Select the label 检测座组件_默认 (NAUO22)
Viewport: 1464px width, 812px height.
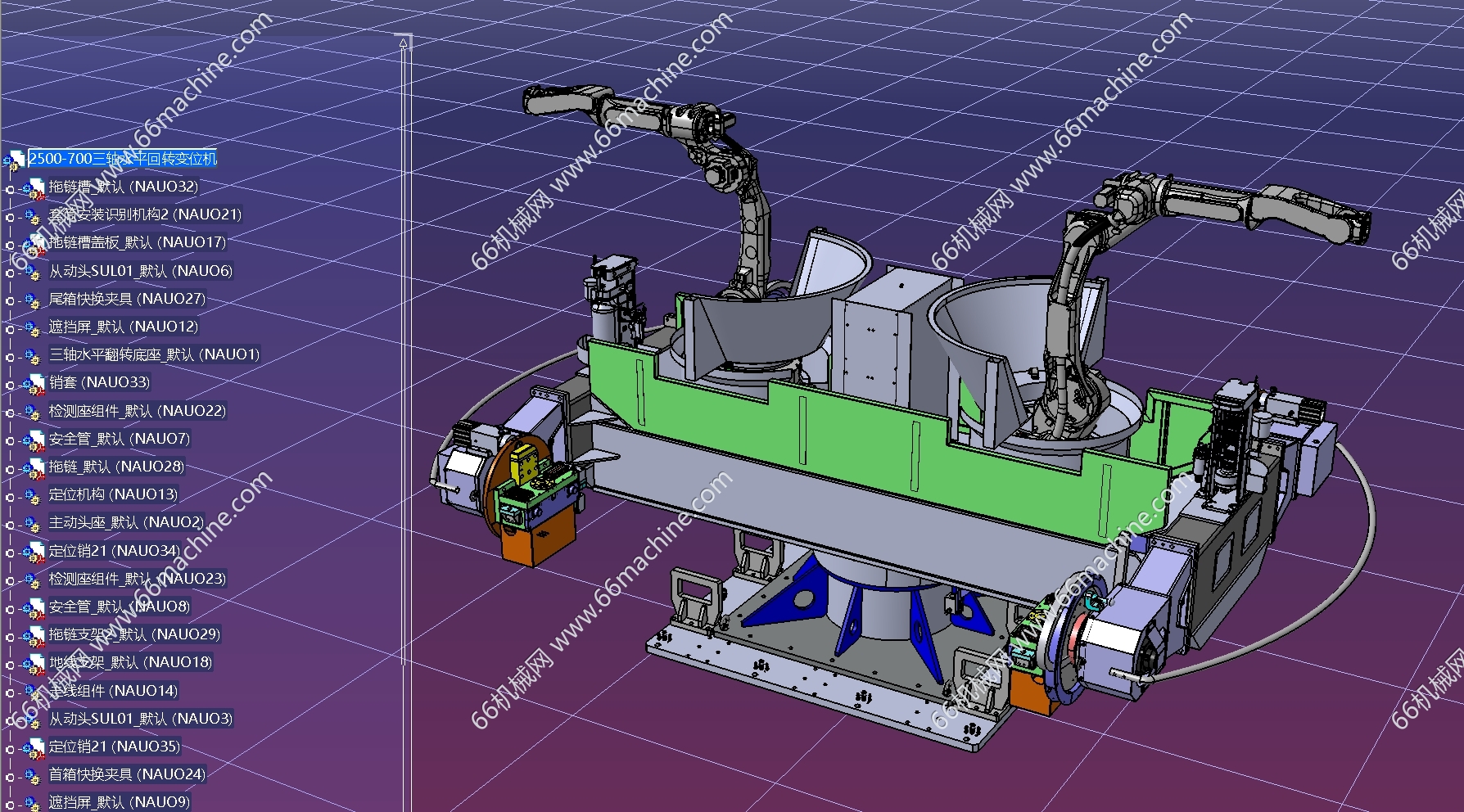pyautogui.click(x=138, y=411)
